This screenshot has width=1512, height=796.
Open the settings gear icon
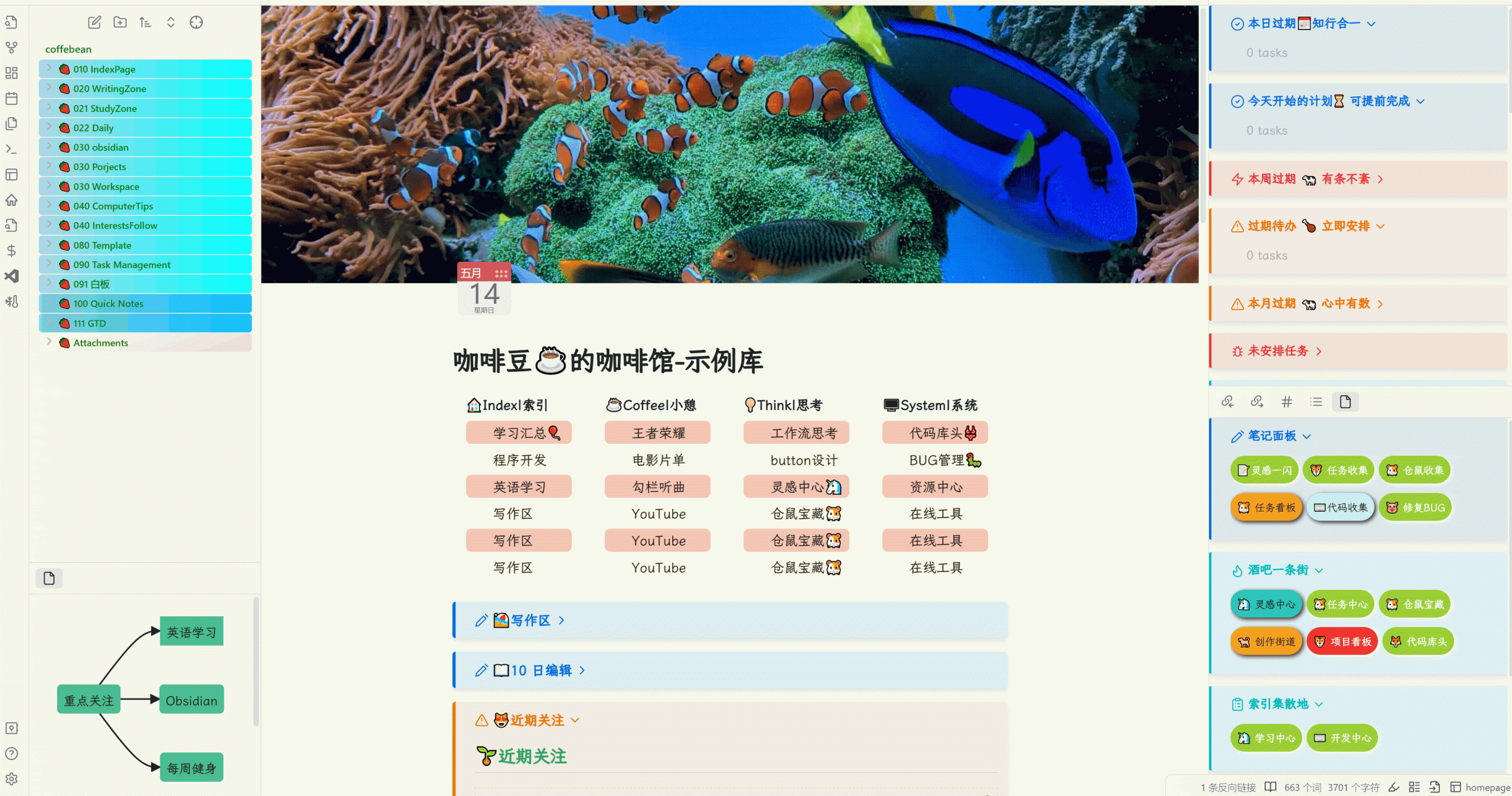[11, 779]
